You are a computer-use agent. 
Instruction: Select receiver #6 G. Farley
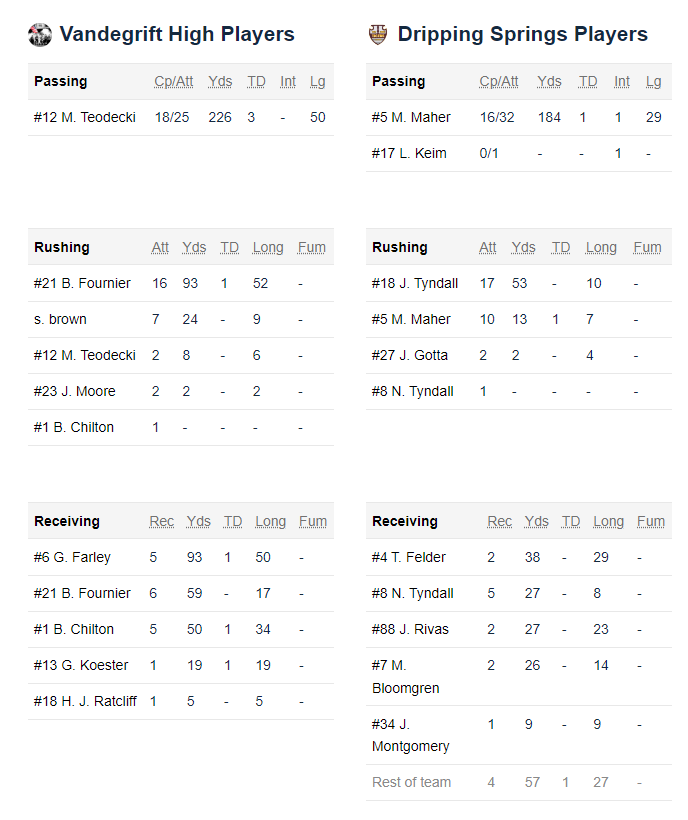click(72, 557)
